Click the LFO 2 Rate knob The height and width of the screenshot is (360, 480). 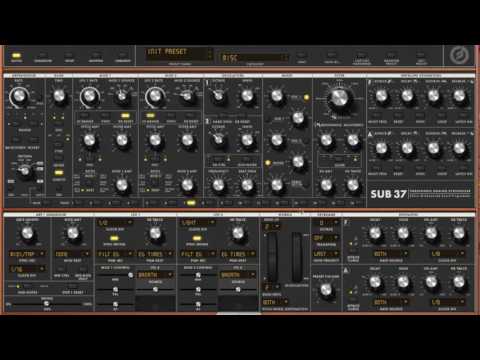pos(155,97)
